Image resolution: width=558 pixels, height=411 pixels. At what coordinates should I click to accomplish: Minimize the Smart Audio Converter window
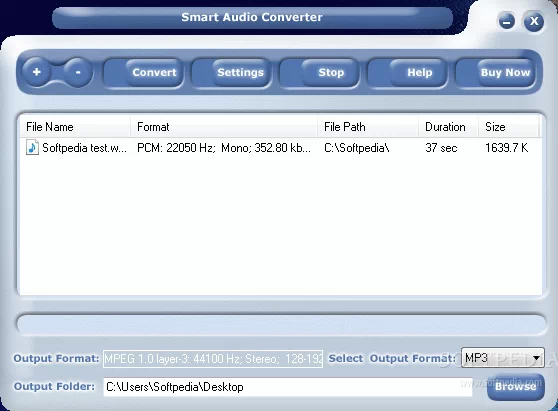point(507,21)
